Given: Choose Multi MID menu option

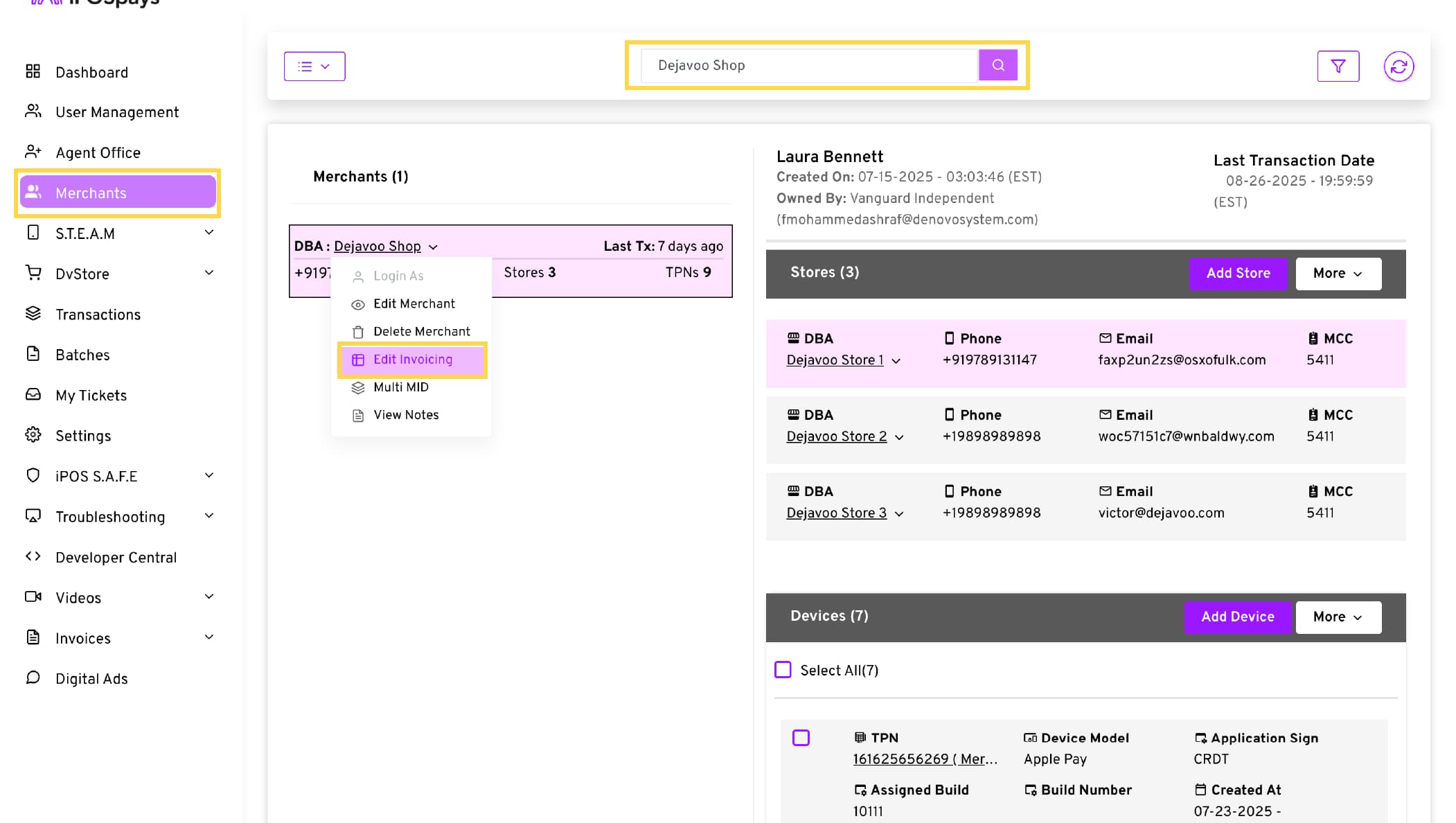Looking at the screenshot, I should pyautogui.click(x=400, y=387).
